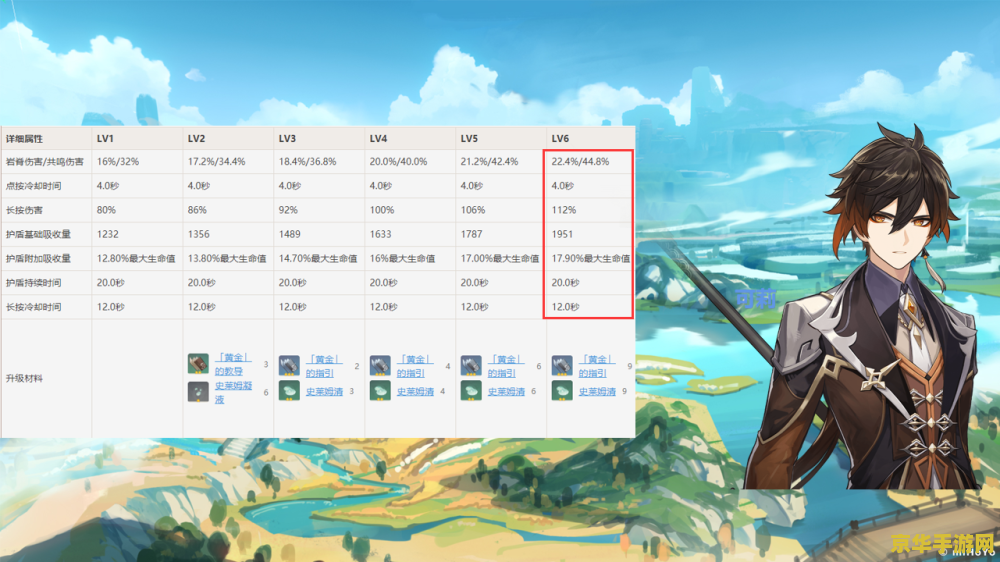This screenshot has width=1000, height=562.
Task: Open the 「黄金」的指引 link under LV3
Action: coord(323,366)
